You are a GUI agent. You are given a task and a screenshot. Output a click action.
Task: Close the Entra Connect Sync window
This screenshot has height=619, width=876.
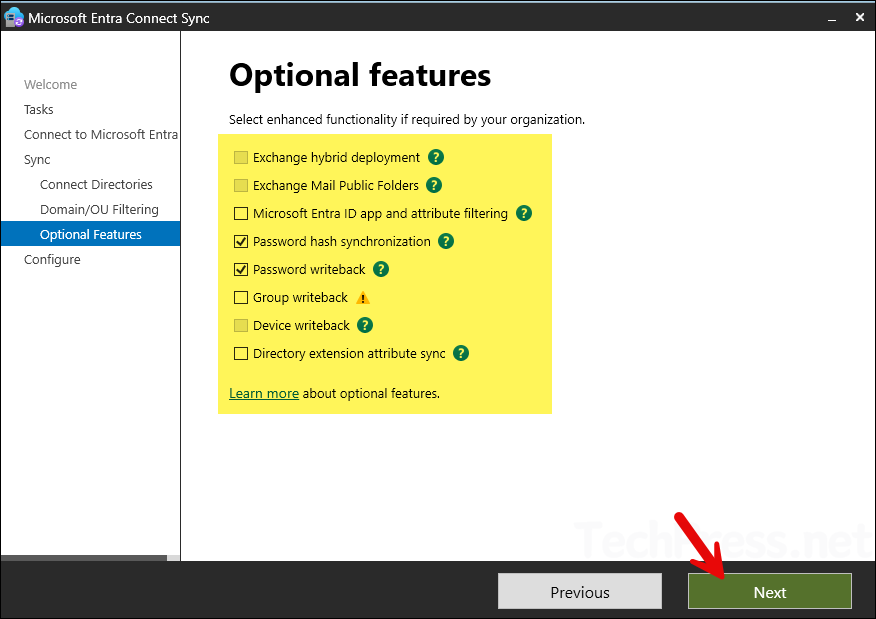[860, 17]
